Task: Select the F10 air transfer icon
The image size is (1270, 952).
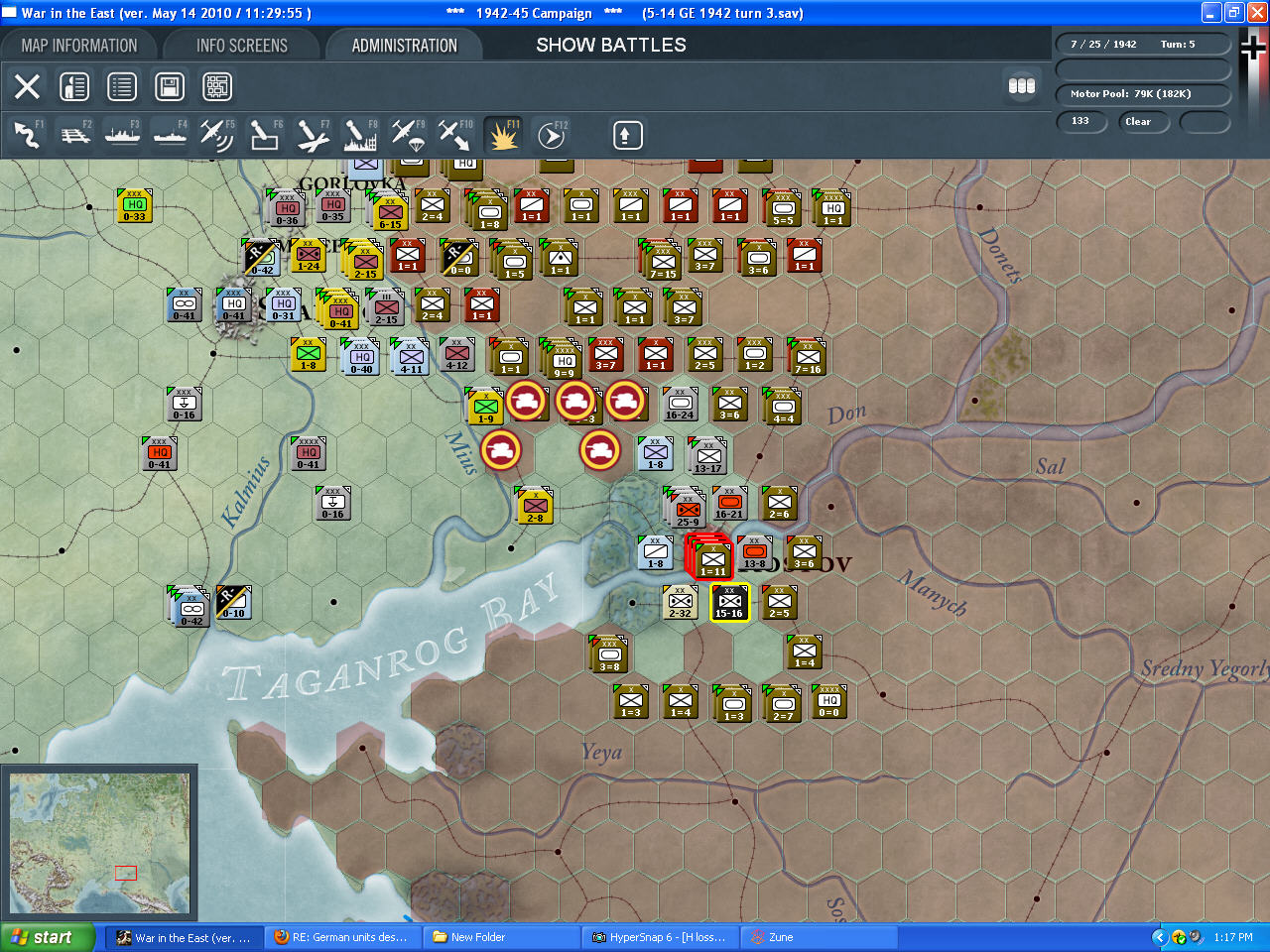Action: [455, 135]
